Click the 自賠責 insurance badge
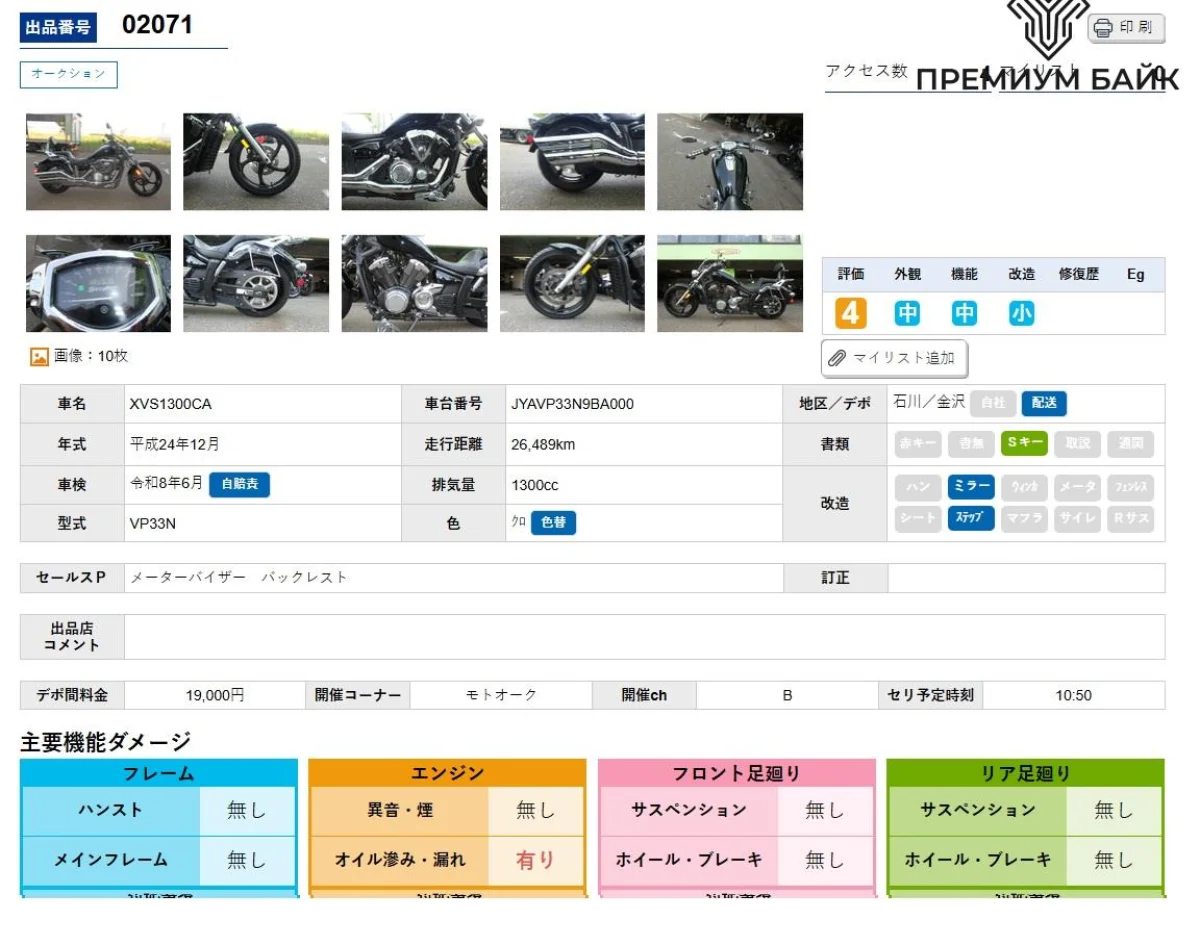The image size is (1200, 946). coord(239,484)
